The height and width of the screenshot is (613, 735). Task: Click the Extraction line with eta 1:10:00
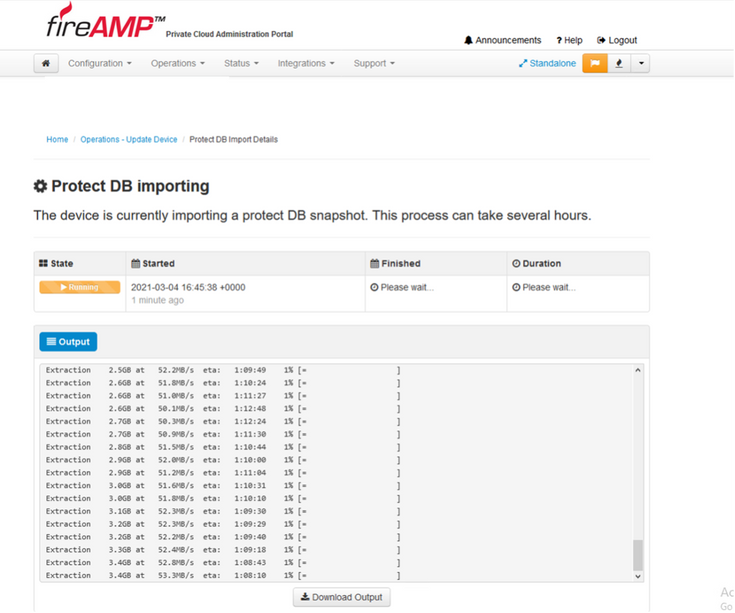pos(223,460)
